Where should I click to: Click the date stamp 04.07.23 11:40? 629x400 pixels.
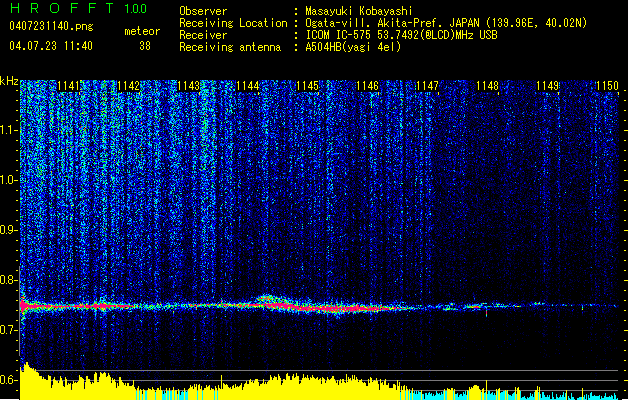click(x=51, y=46)
